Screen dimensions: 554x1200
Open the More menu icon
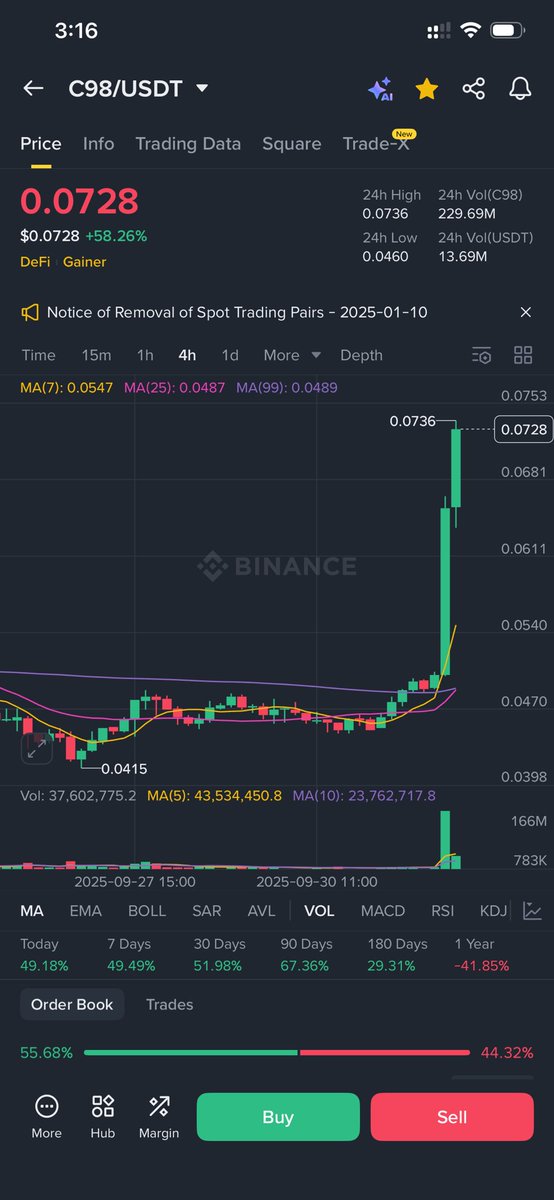[46, 1117]
